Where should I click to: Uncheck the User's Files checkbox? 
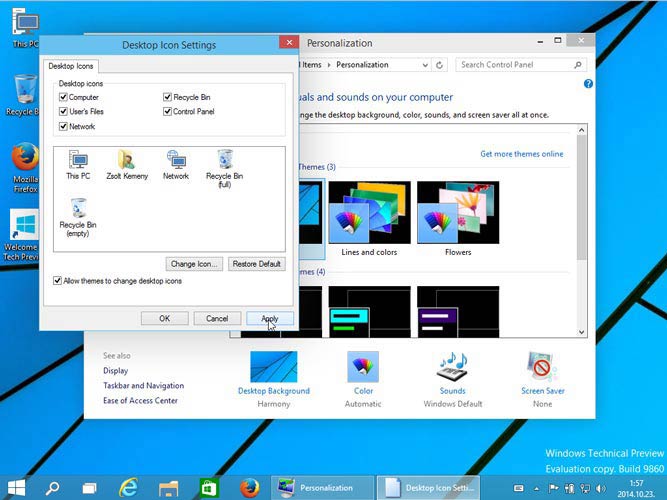click(63, 111)
